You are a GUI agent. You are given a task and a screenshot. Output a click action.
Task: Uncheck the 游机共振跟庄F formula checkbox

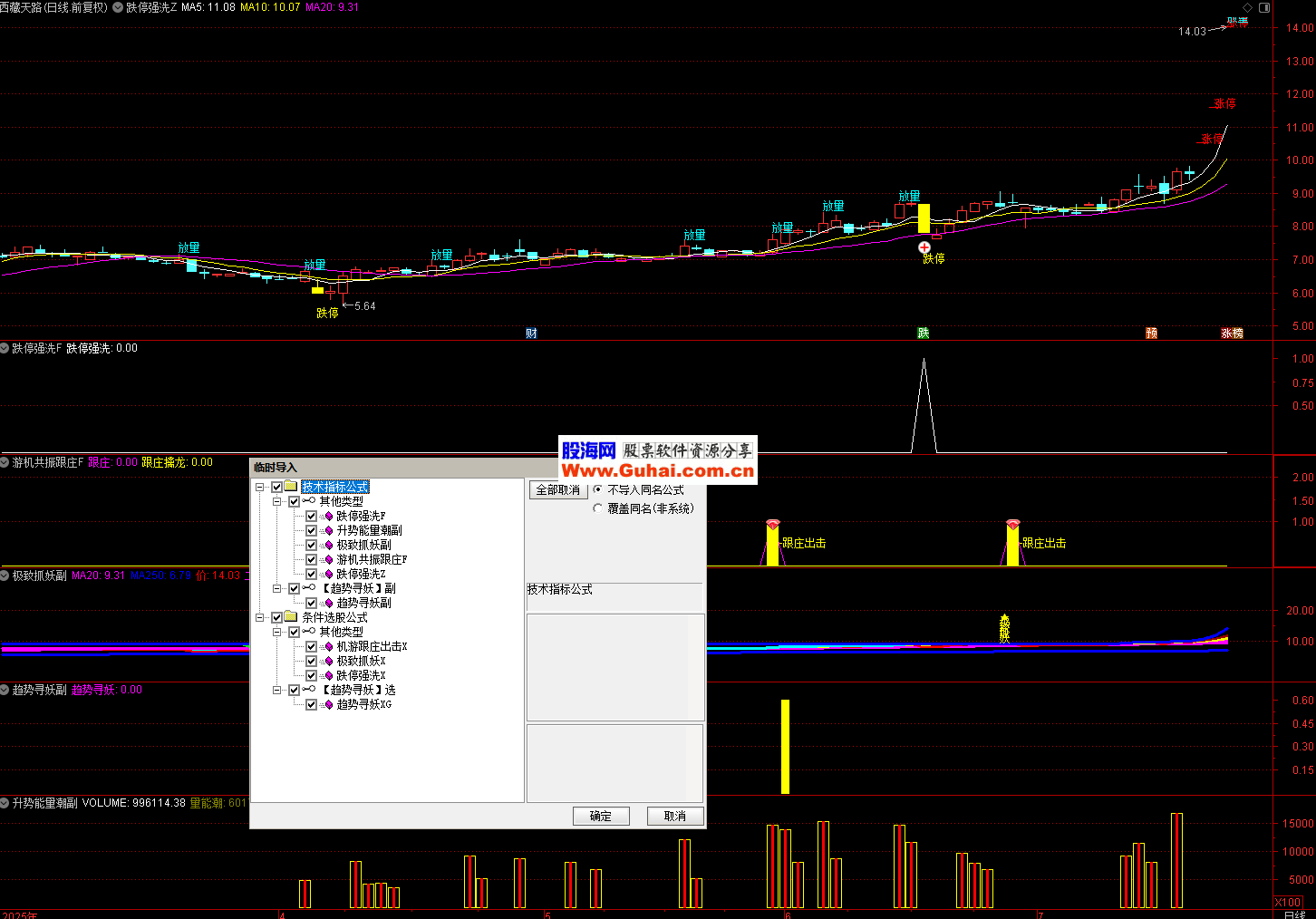click(311, 559)
